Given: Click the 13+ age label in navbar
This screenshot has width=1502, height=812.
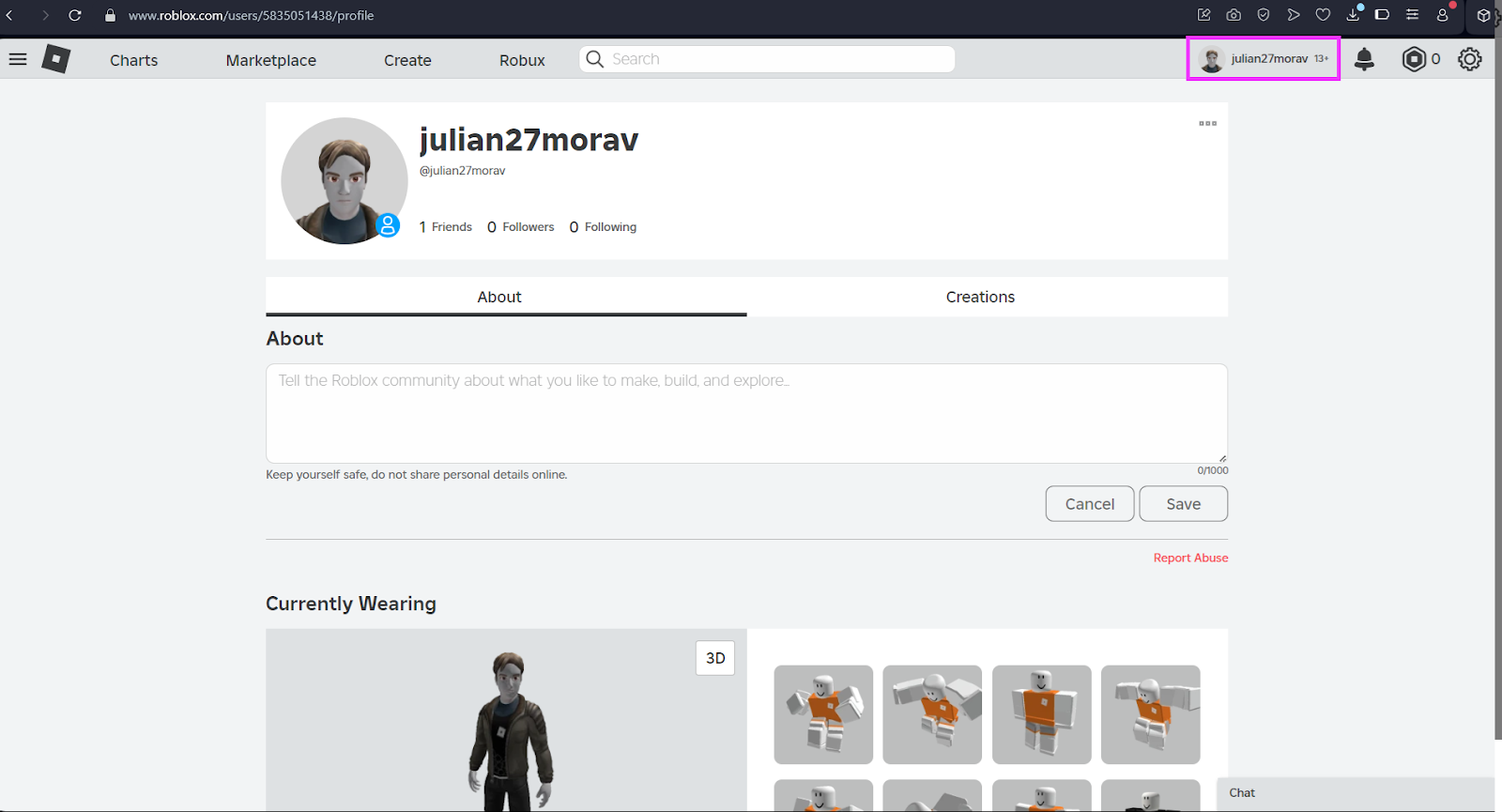Looking at the screenshot, I should (1321, 59).
